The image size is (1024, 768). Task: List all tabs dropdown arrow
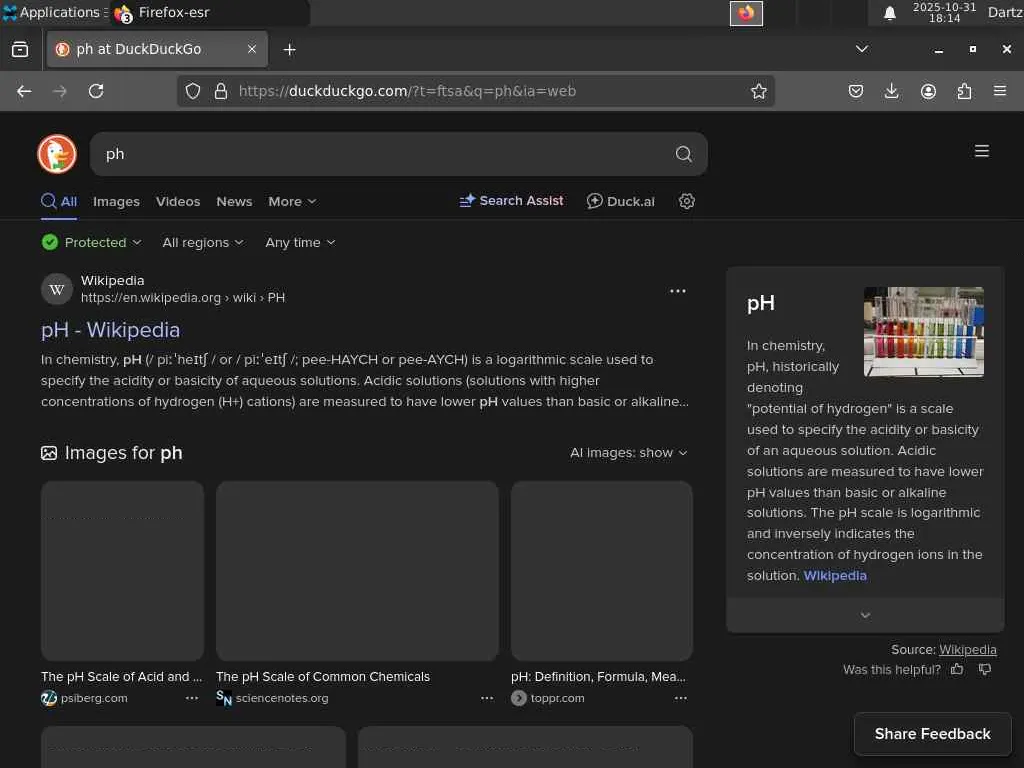(862, 49)
